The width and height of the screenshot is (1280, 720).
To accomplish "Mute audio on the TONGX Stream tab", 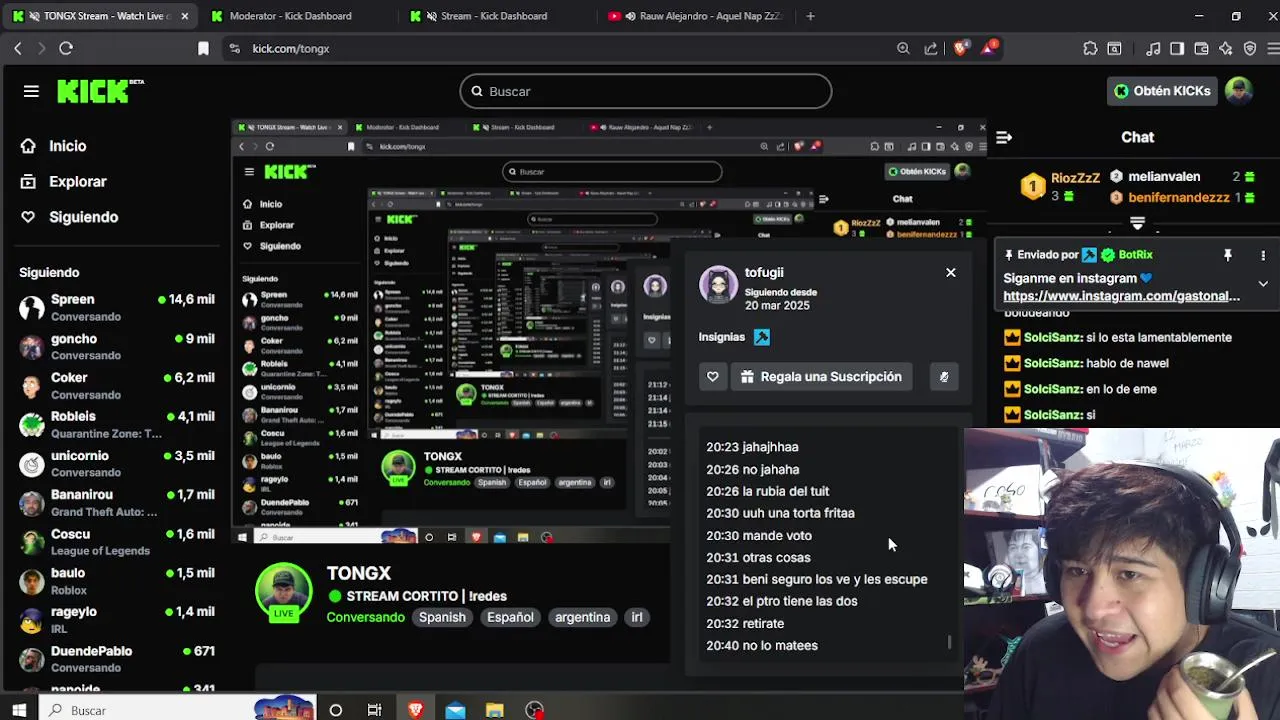I will (35, 16).
